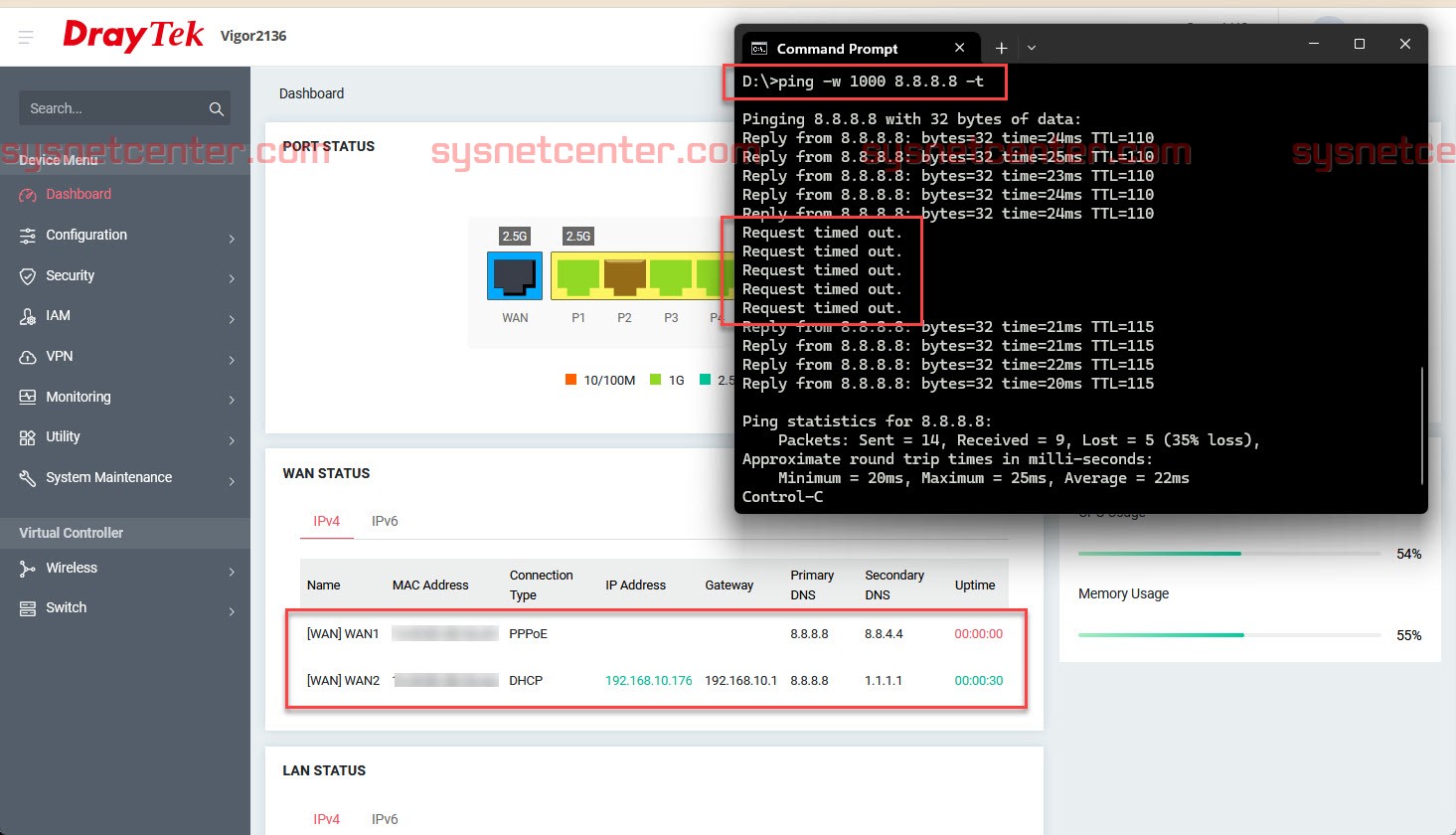Select the IPv4 tab in WAN Status

coord(327,521)
